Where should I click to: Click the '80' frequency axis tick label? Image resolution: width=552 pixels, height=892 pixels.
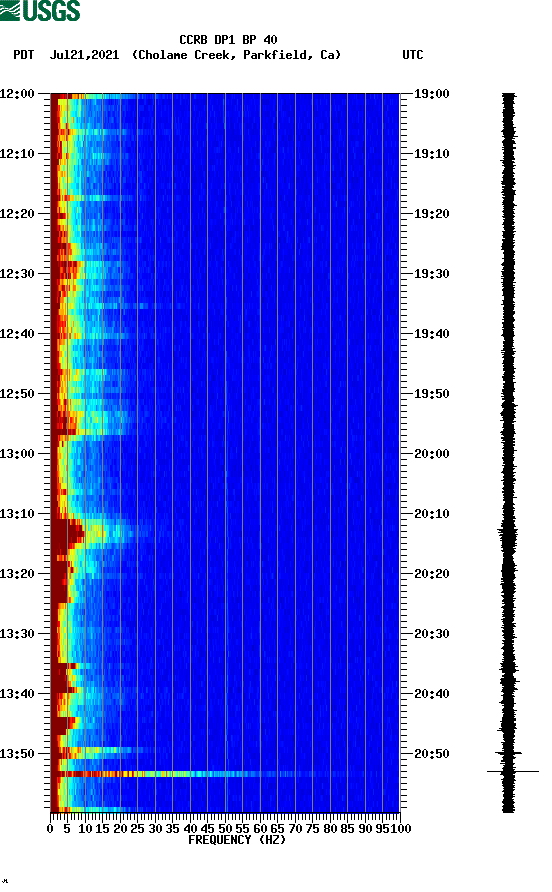tap(330, 829)
